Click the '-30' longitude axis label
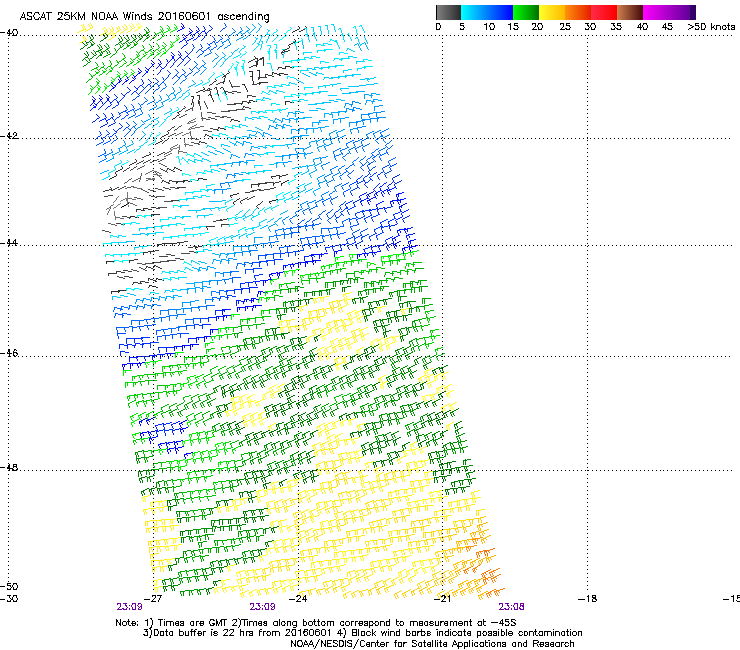Screen dimensions: 740x650 point(9,599)
